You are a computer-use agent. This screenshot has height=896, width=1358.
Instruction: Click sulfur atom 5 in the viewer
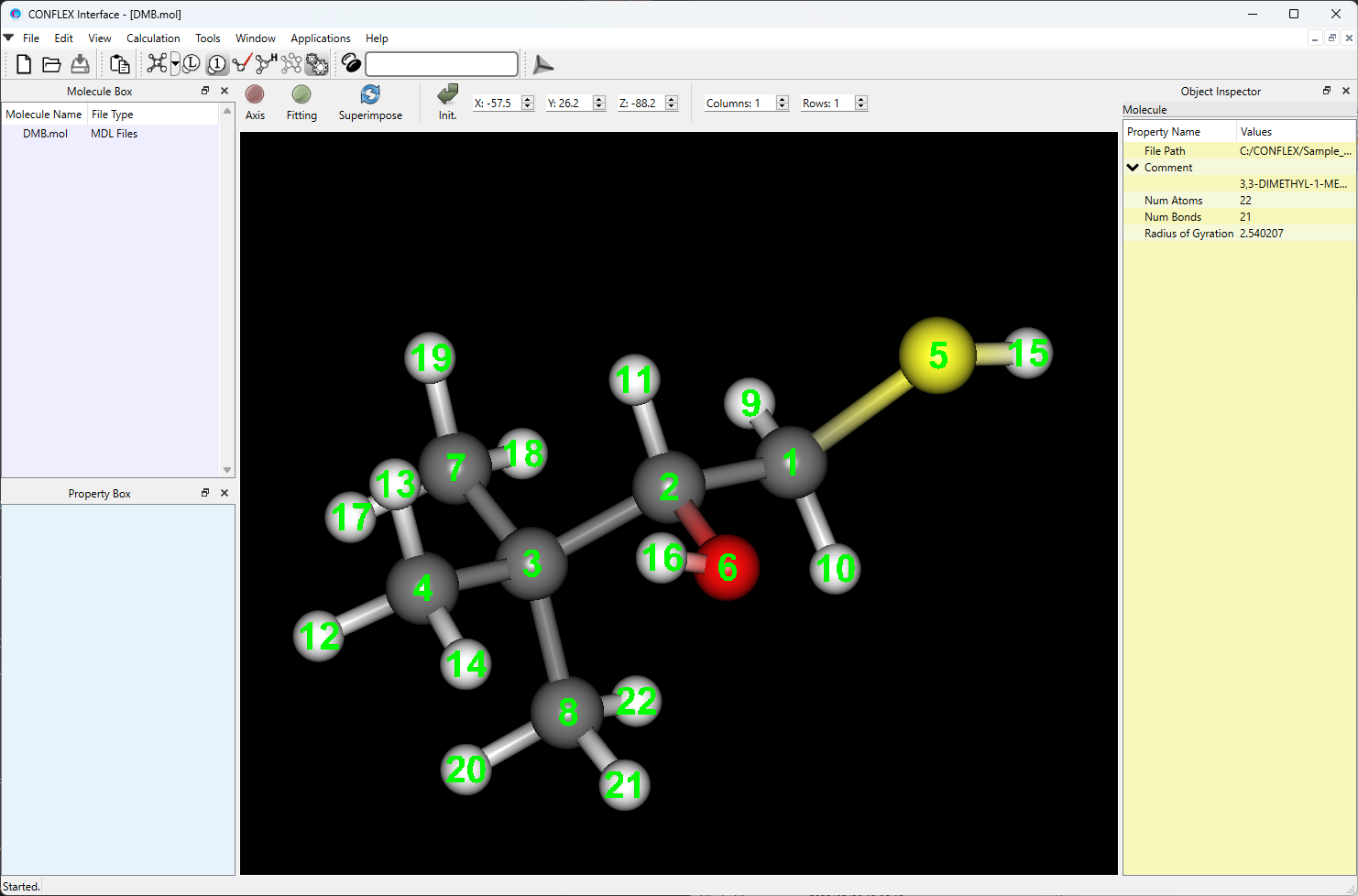pos(936,355)
